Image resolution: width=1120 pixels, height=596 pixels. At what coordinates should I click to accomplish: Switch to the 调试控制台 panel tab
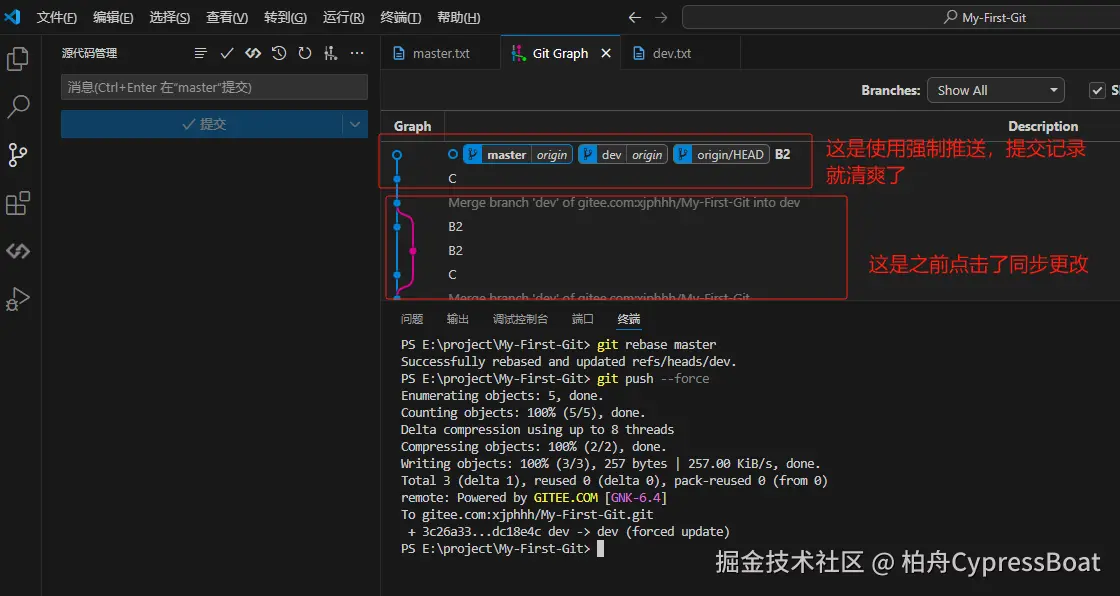[x=520, y=319]
